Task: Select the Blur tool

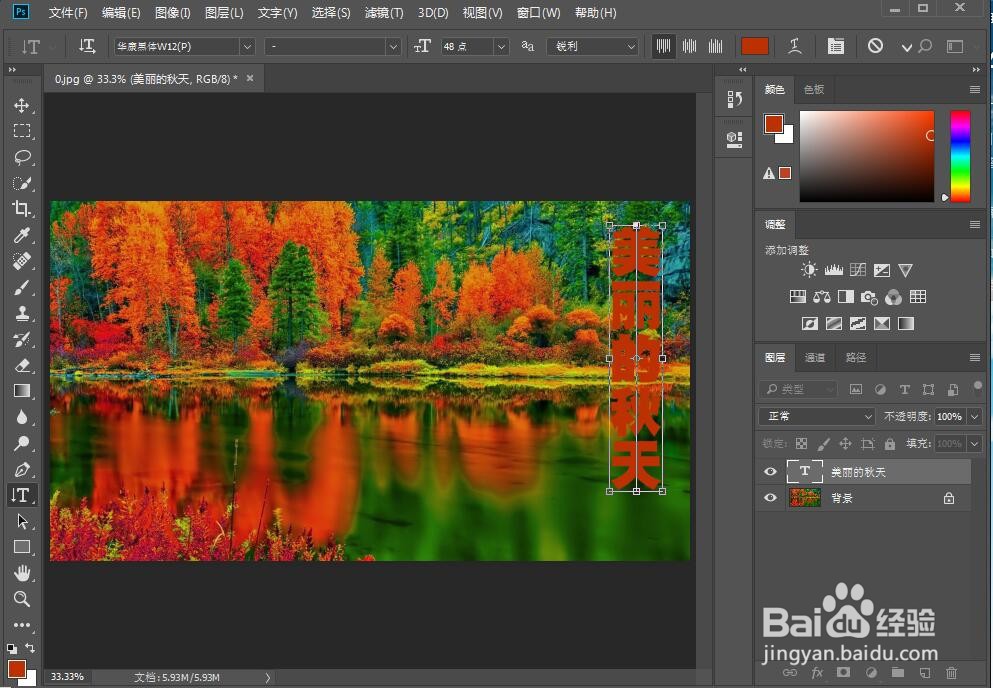Action: click(22, 417)
